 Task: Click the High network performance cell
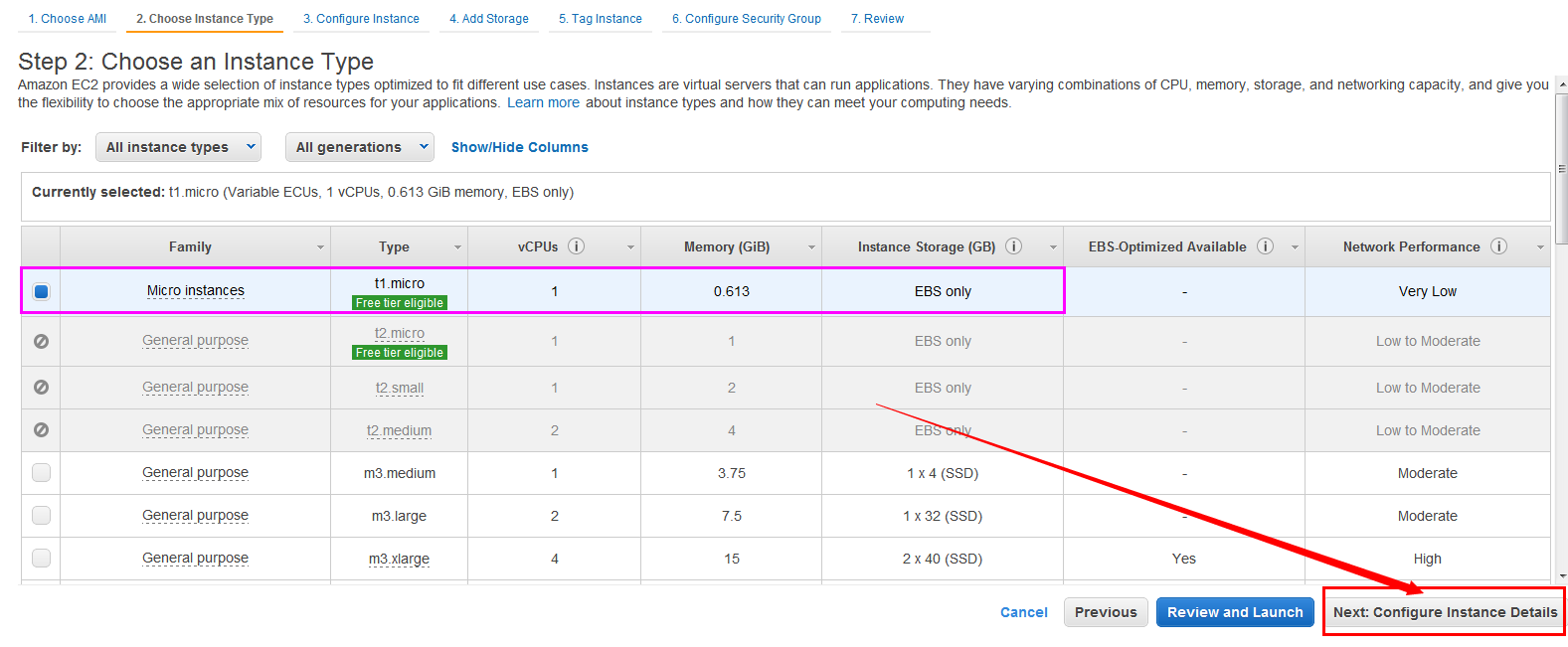click(x=1428, y=559)
